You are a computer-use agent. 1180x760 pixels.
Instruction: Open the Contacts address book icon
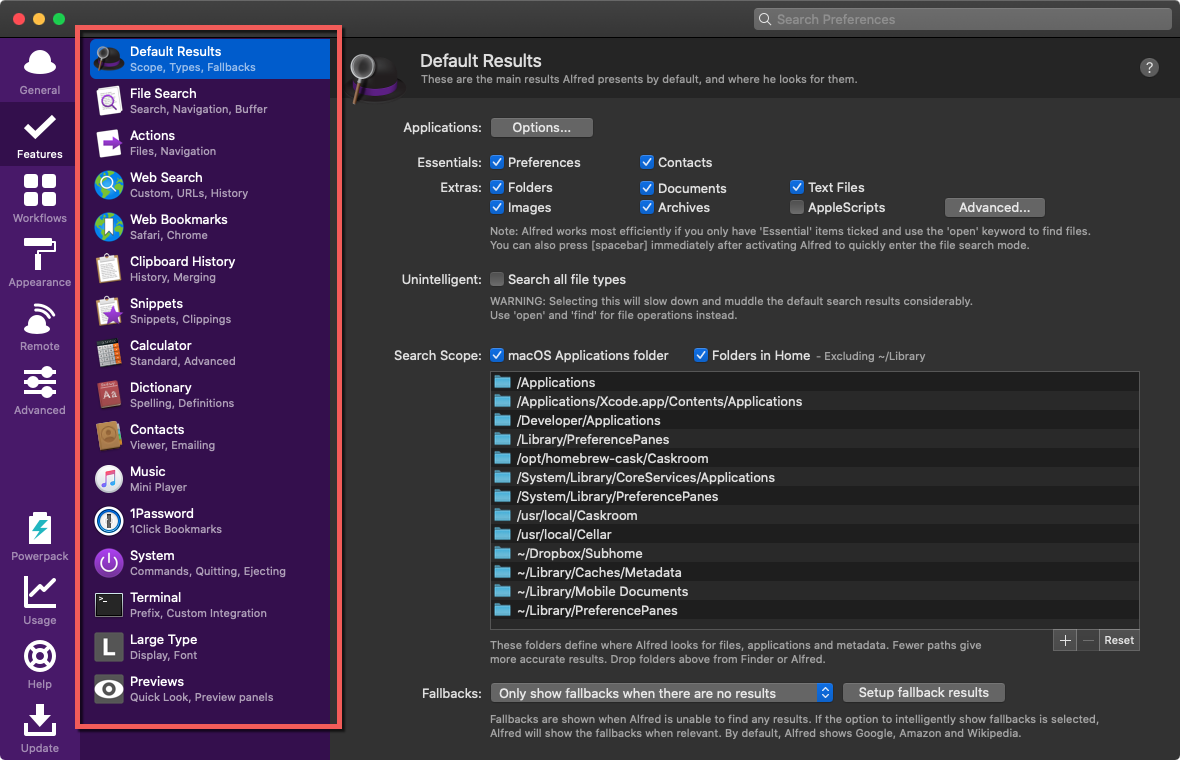pos(109,436)
